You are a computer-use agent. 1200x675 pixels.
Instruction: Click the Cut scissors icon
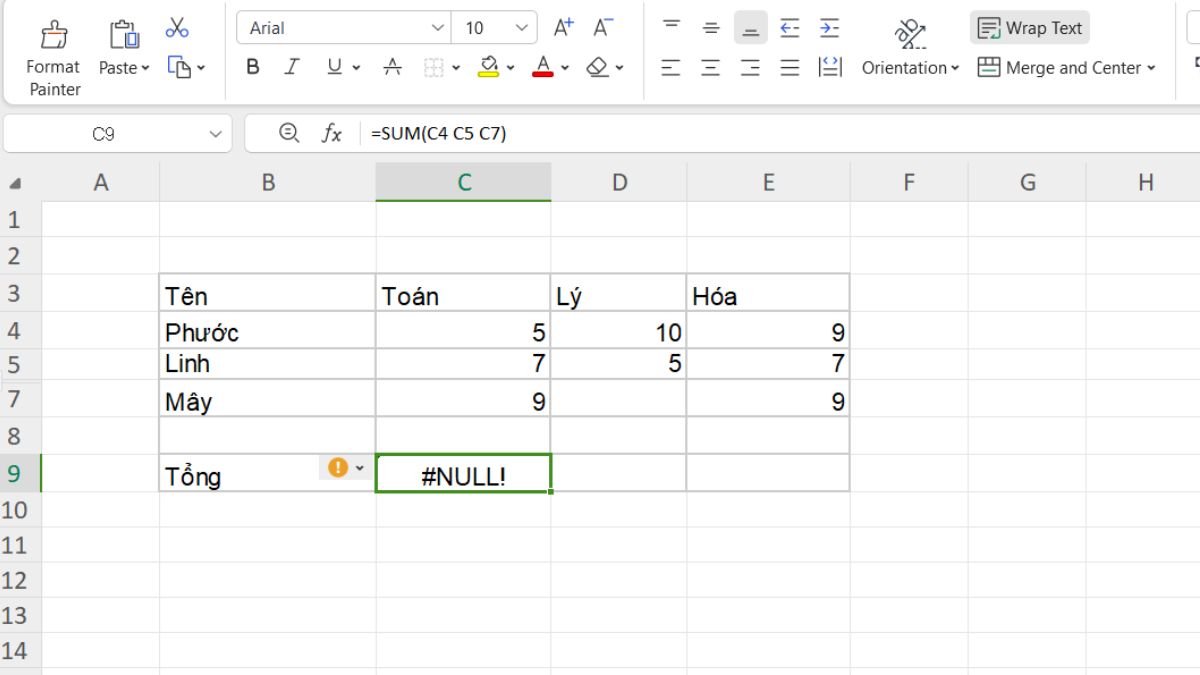(x=177, y=28)
